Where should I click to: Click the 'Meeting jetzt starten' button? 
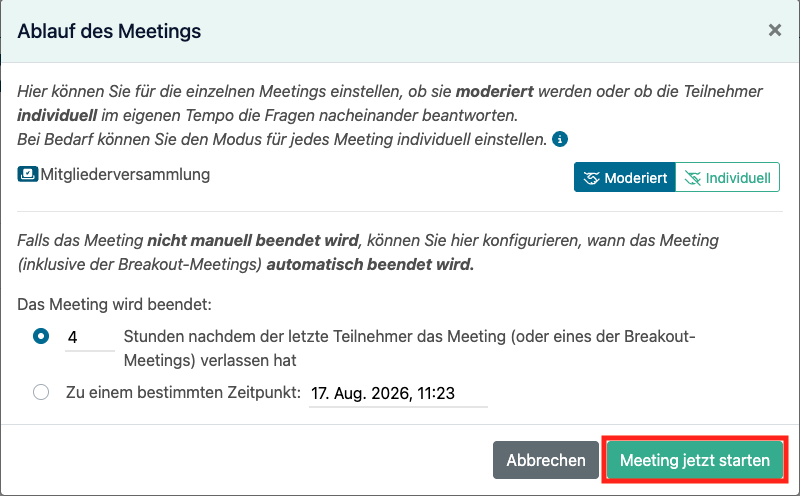[x=694, y=460]
